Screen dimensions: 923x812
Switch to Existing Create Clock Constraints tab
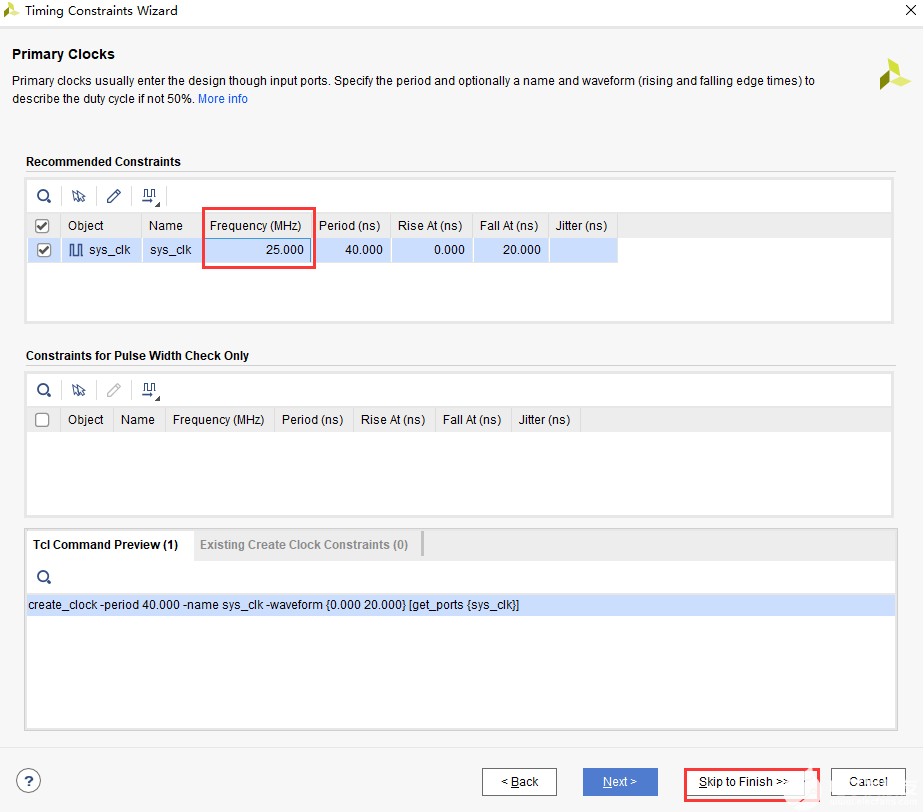(x=304, y=545)
